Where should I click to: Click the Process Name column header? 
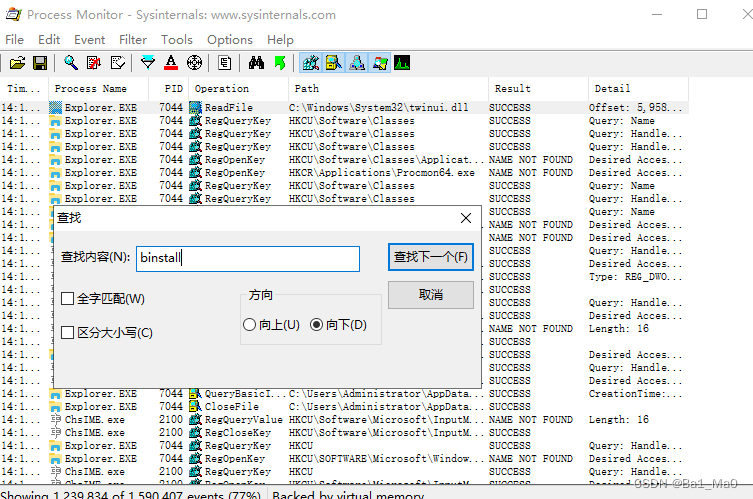point(98,88)
